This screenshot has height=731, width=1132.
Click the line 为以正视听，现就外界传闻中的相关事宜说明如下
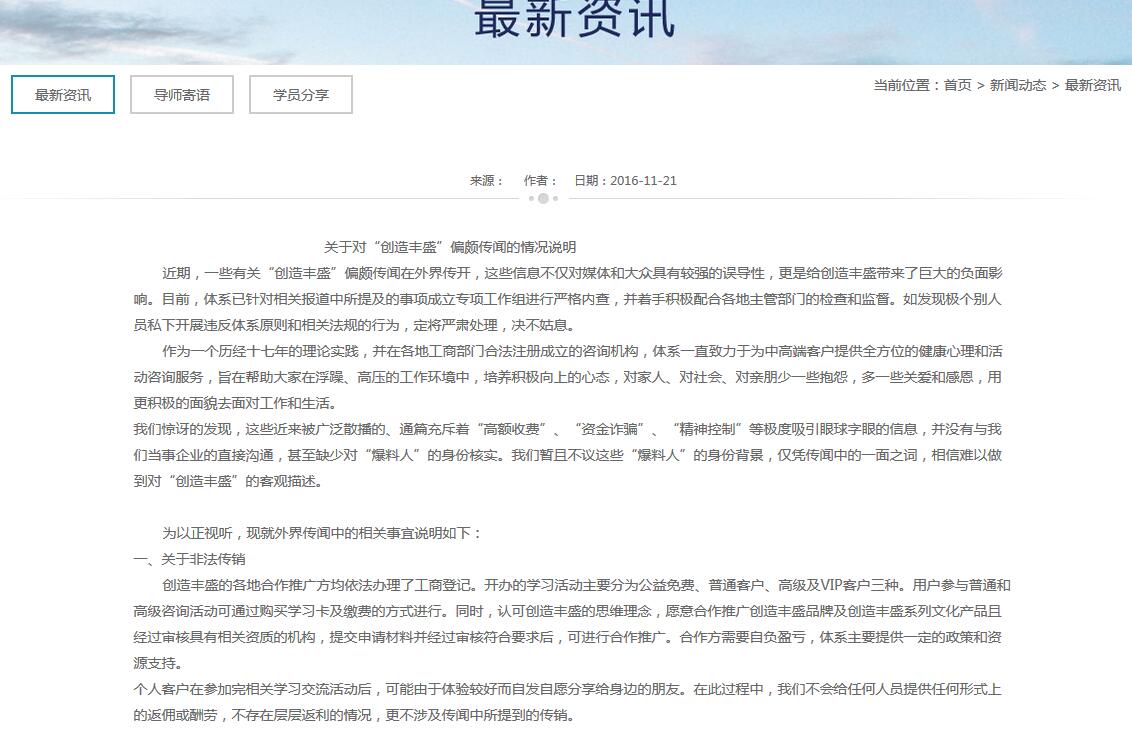[x=321, y=533]
